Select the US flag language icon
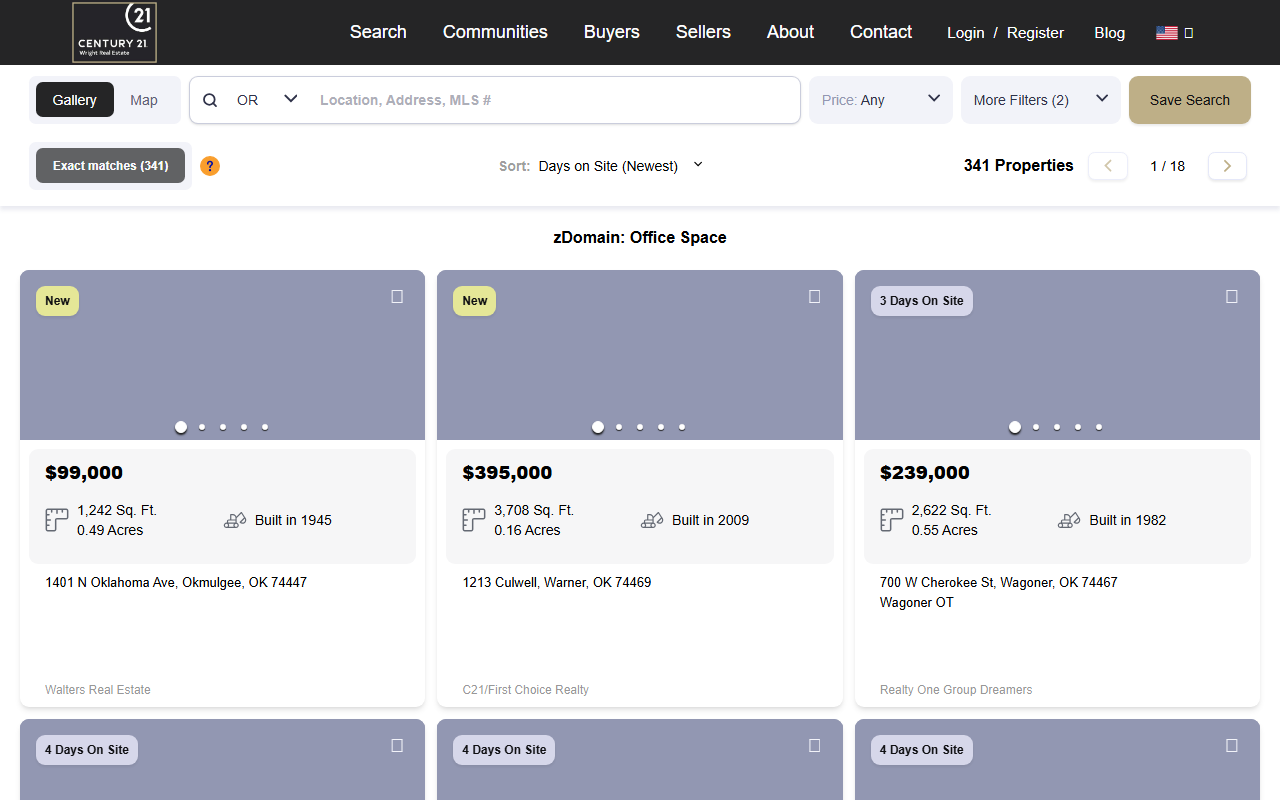This screenshot has height=800, width=1280. pyautogui.click(x=1166, y=32)
